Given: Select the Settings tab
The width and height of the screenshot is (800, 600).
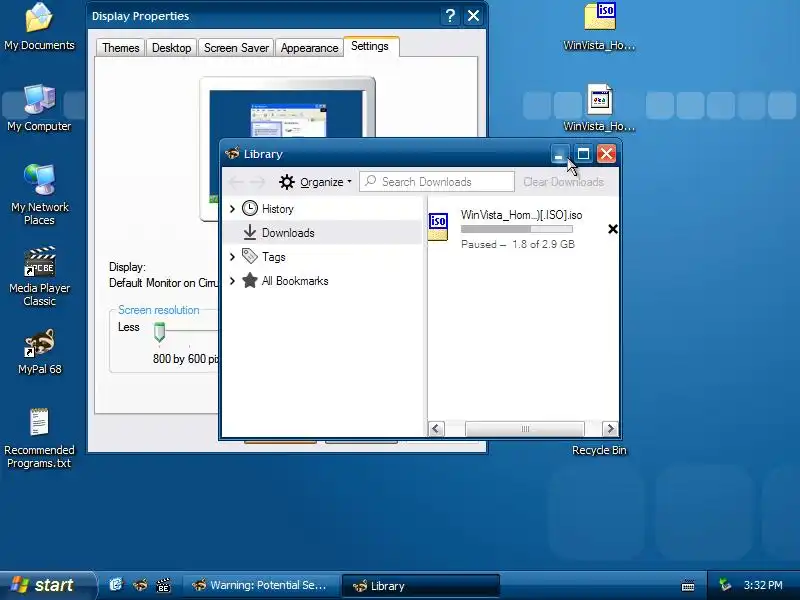Looking at the screenshot, I should (370, 46).
